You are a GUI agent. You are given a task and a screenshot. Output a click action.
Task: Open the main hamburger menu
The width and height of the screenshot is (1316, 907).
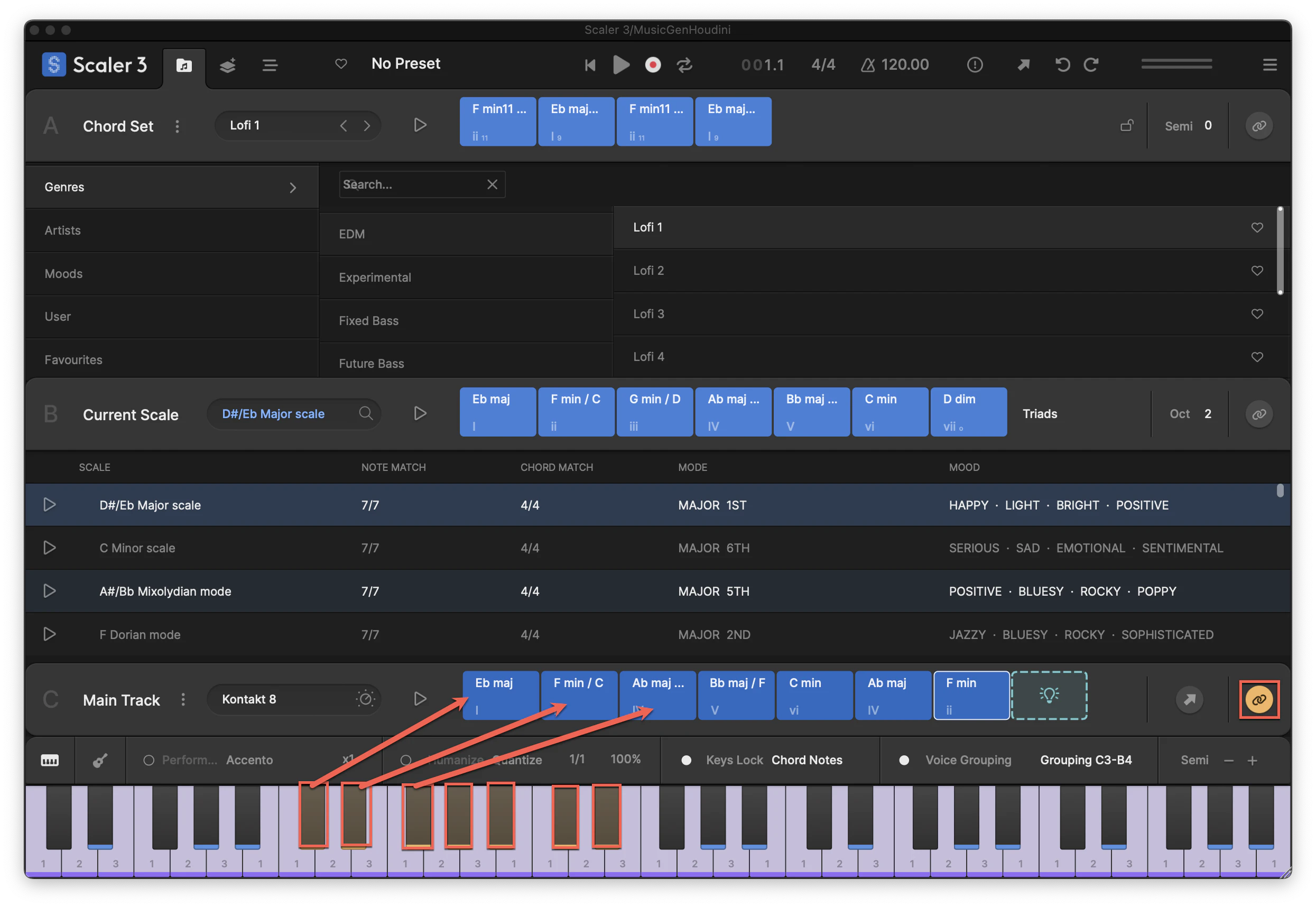point(1270,65)
